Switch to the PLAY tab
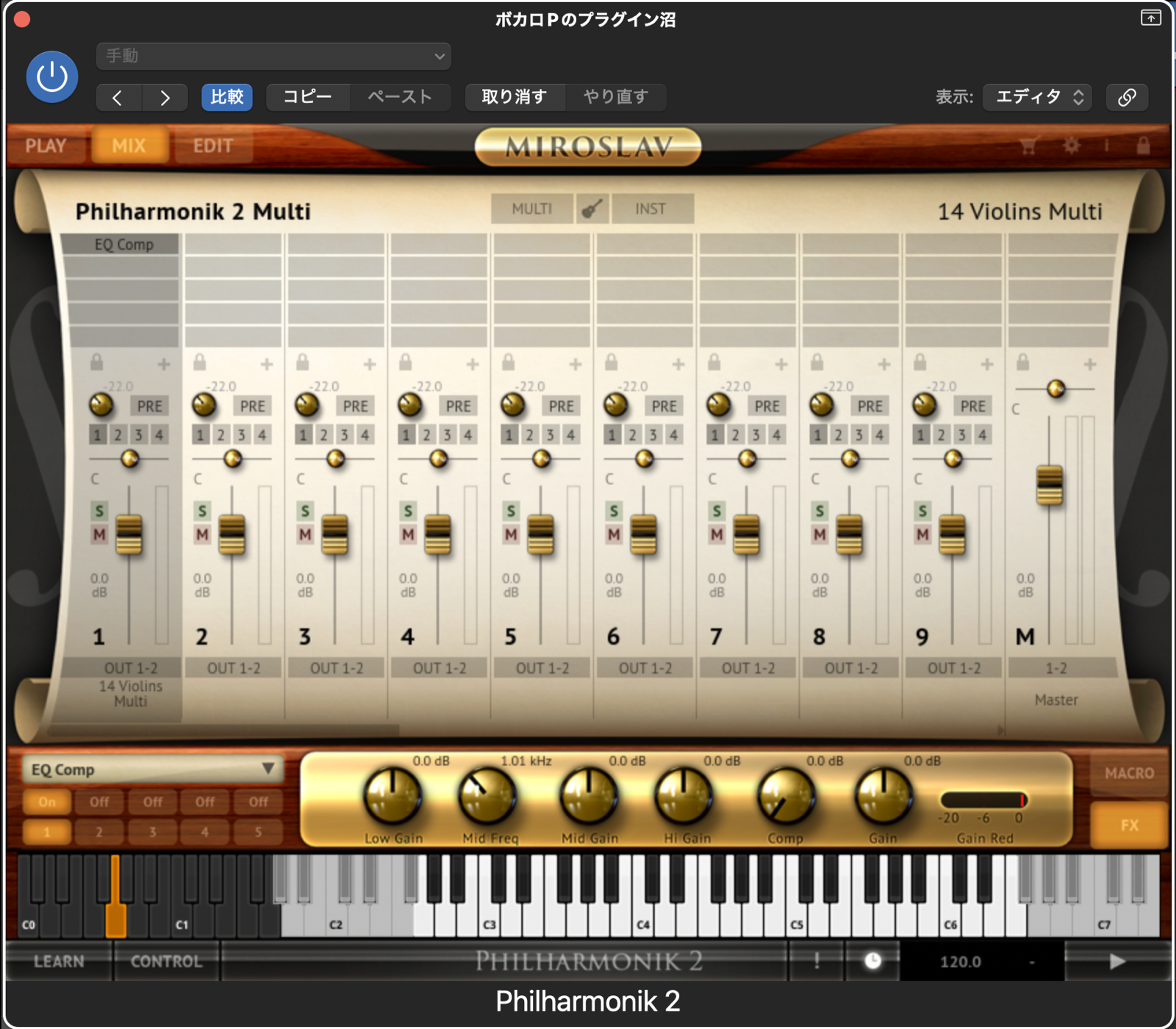 click(x=46, y=146)
